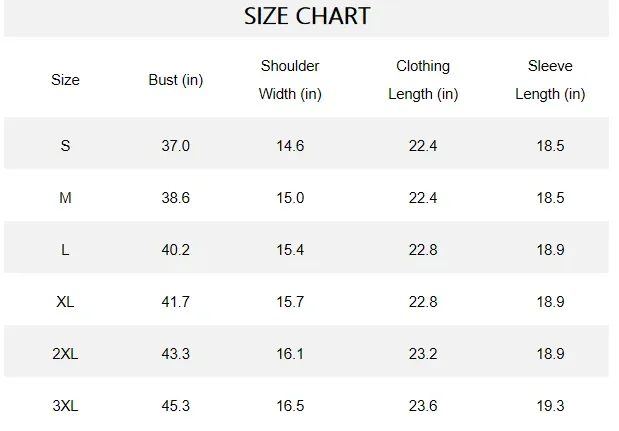This screenshot has width=619, height=431.
Task: Select the XL size row label
Action: tap(65, 302)
